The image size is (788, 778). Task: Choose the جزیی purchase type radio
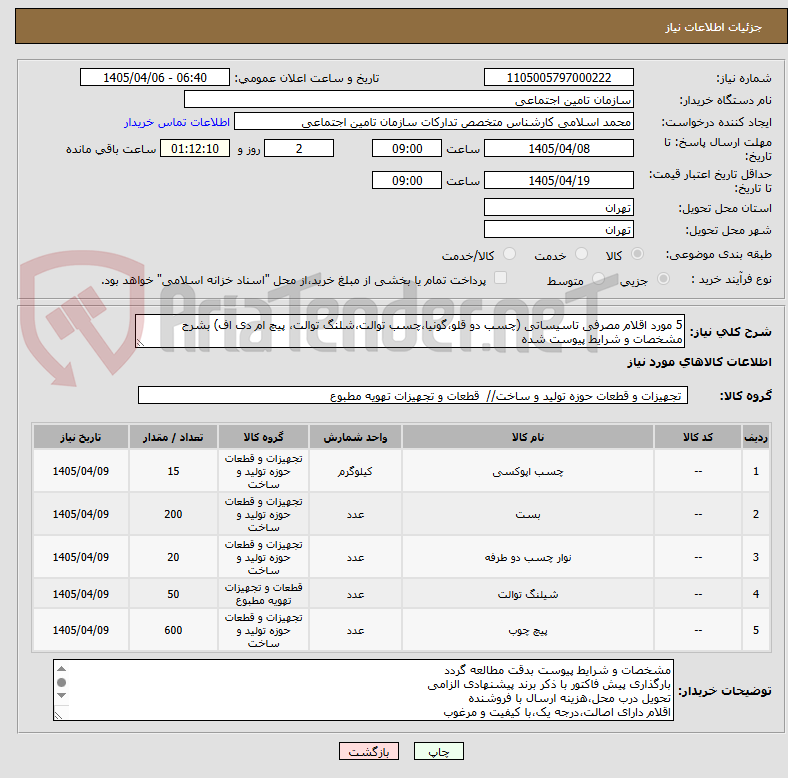tap(663, 278)
